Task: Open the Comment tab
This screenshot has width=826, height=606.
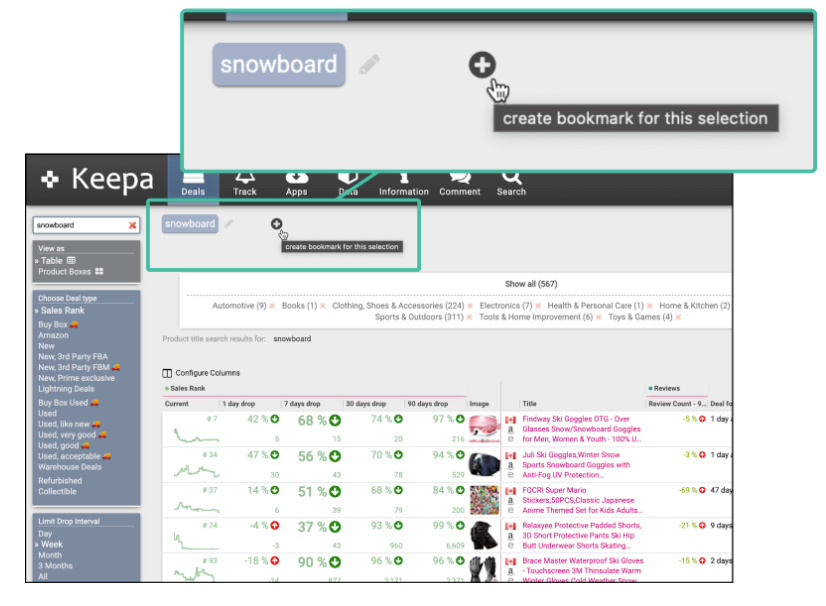Action: (x=460, y=184)
